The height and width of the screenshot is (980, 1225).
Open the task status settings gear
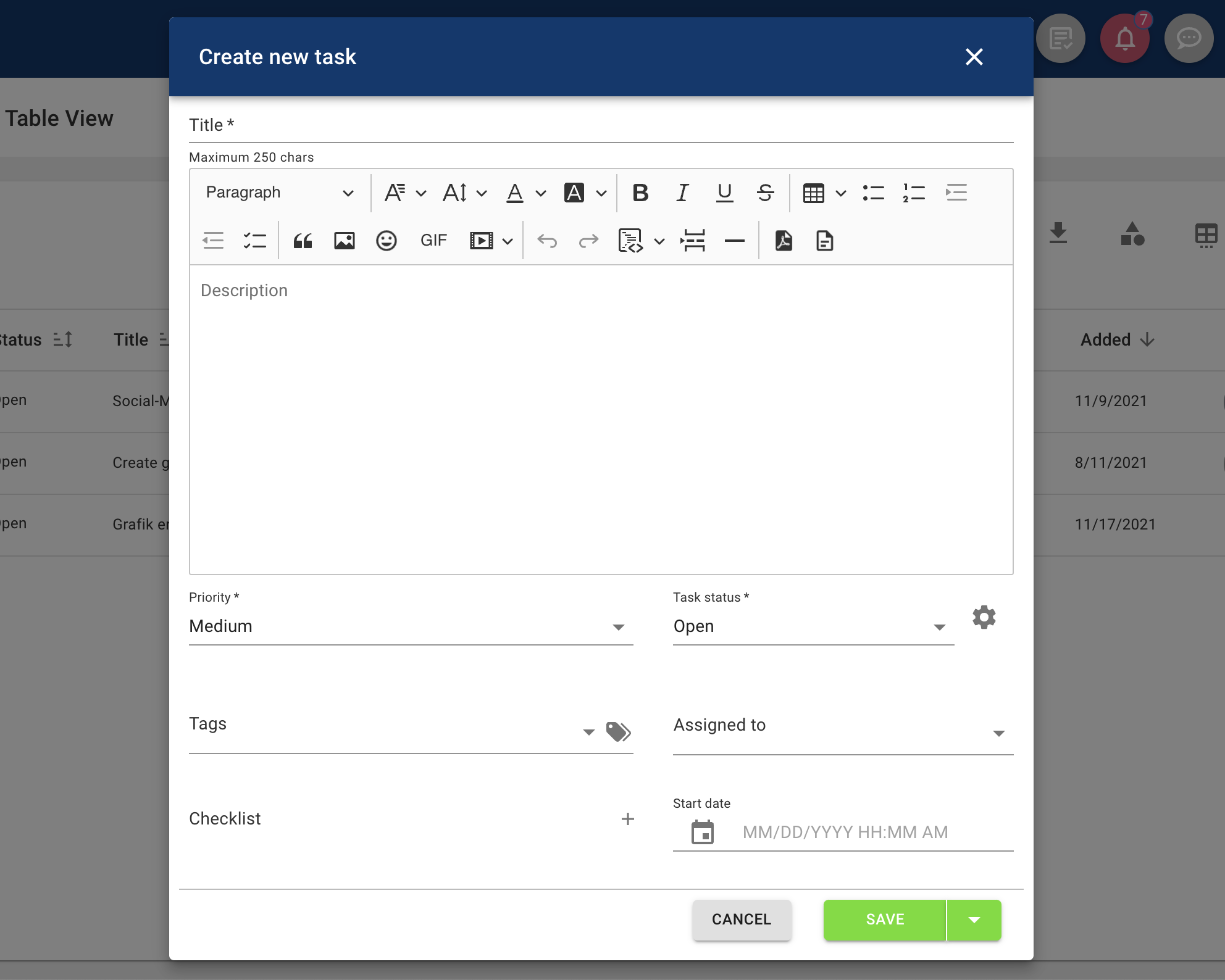pos(984,617)
